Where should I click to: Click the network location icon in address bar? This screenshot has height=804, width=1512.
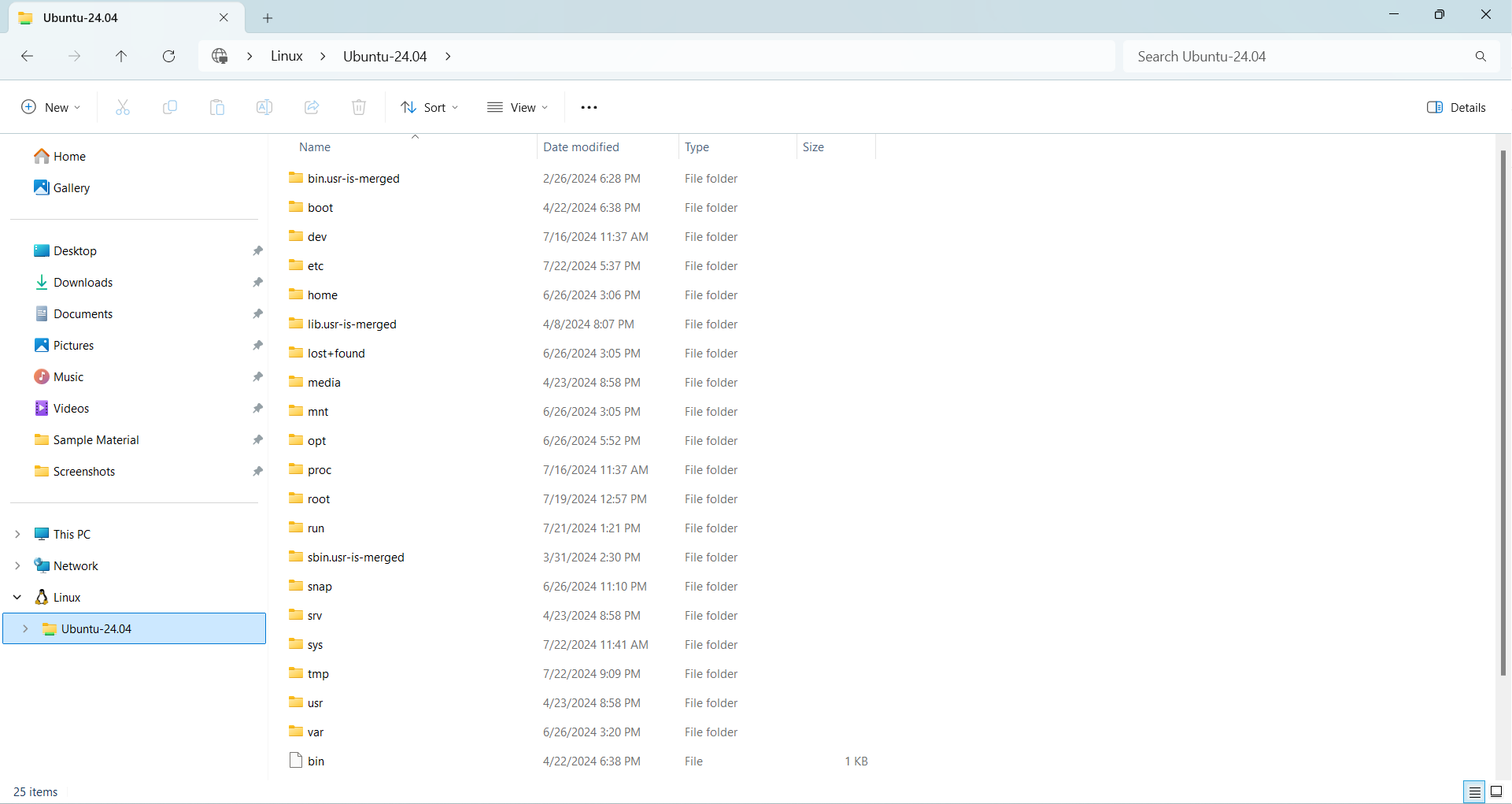click(220, 56)
